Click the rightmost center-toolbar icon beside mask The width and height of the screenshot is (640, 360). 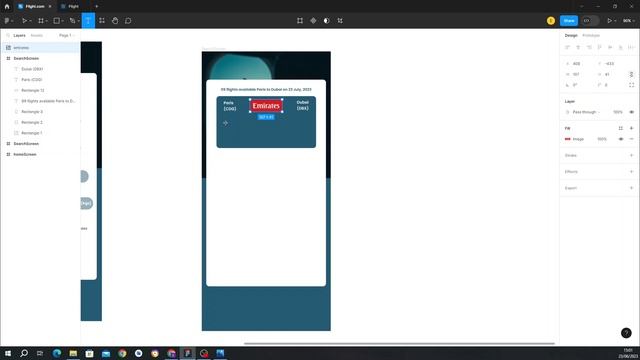tap(340, 21)
